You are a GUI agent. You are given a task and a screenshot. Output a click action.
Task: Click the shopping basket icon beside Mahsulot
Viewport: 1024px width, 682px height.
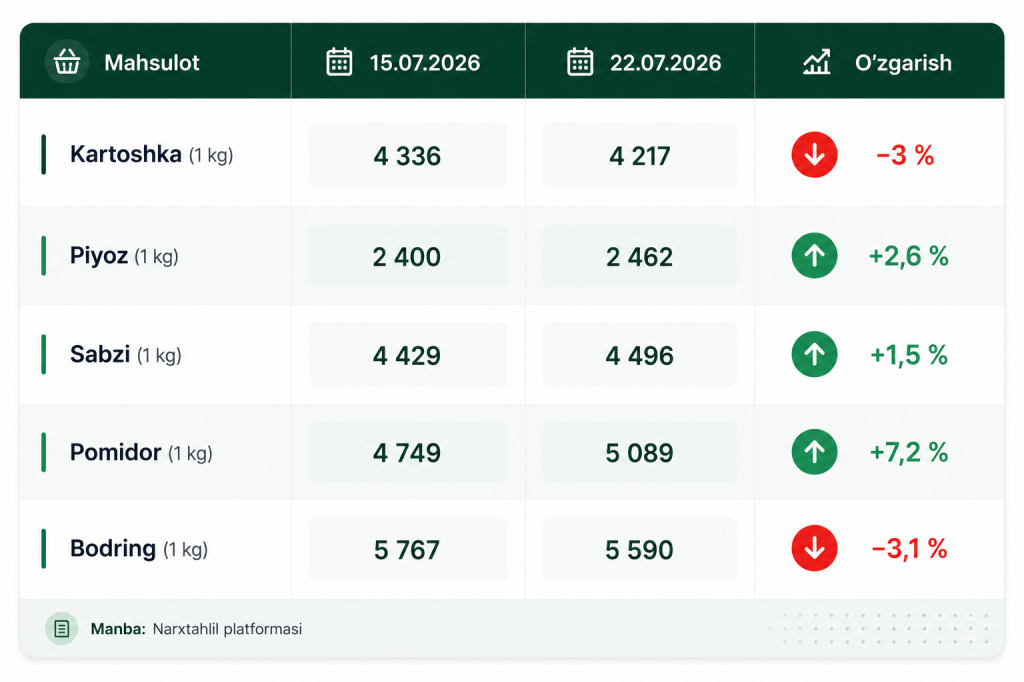[67, 62]
